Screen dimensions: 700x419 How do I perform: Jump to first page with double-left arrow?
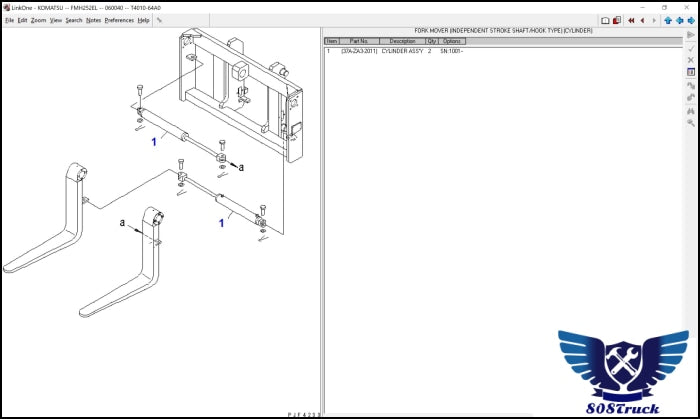[631, 20]
